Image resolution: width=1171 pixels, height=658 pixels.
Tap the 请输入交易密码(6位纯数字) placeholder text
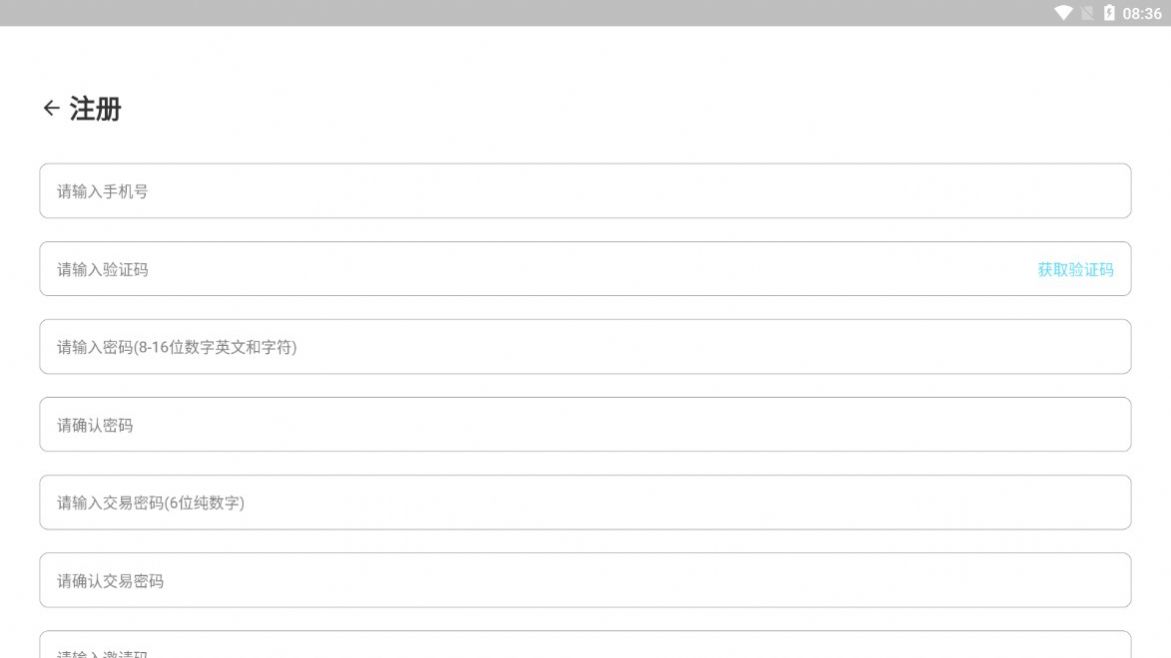coord(150,503)
